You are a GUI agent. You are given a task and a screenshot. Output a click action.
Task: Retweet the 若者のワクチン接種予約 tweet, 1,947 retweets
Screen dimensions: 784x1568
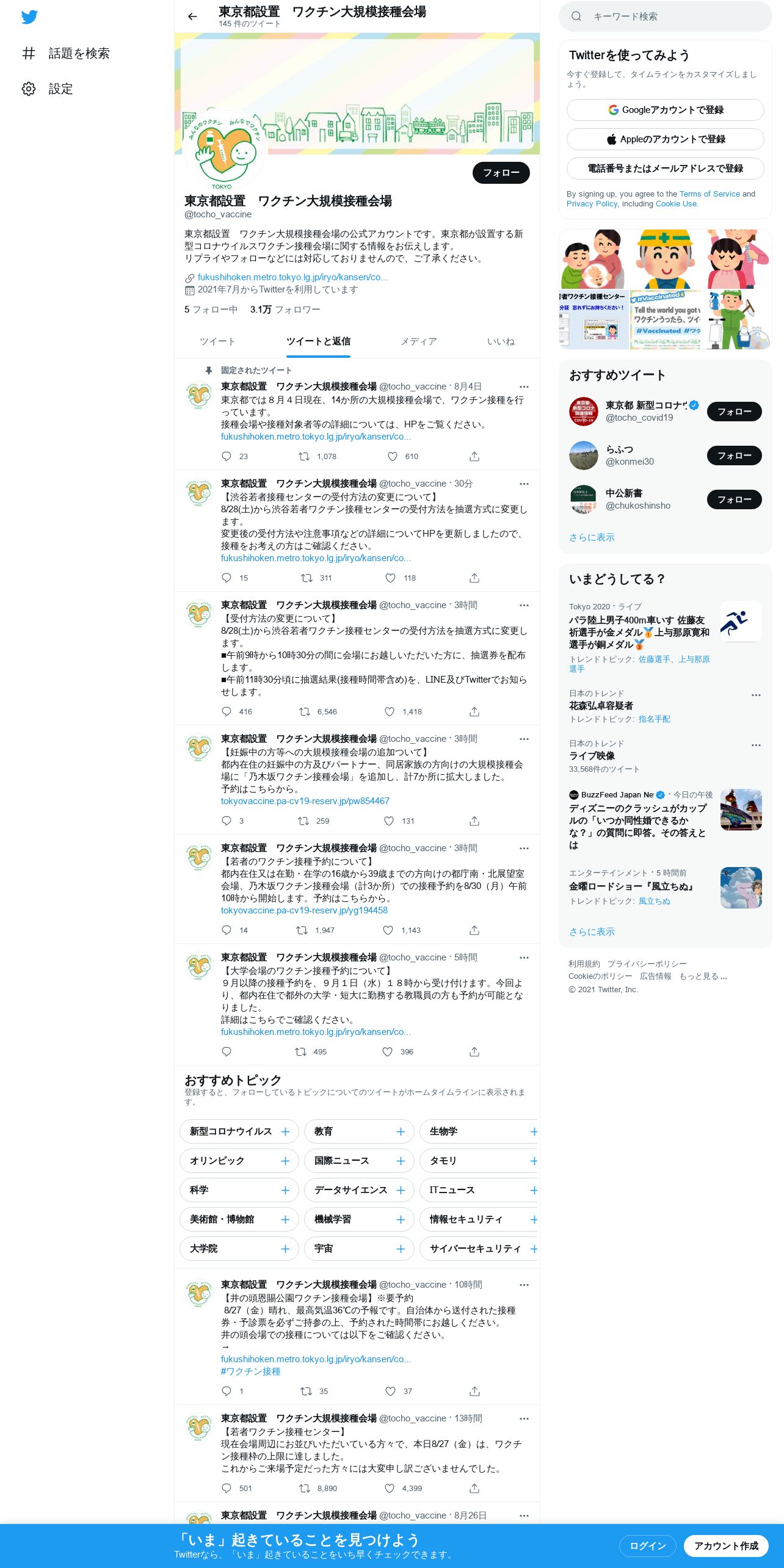point(302,930)
